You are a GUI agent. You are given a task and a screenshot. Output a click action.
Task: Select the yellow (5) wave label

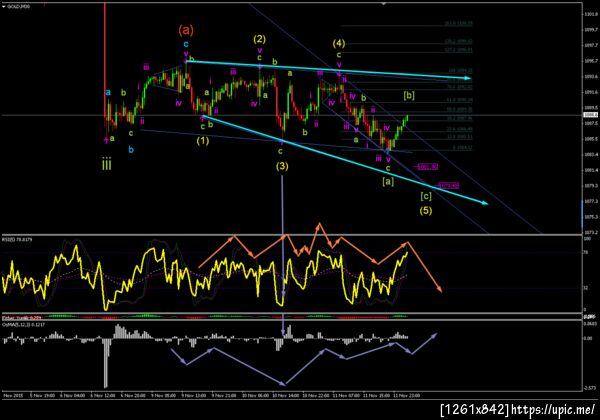point(426,210)
